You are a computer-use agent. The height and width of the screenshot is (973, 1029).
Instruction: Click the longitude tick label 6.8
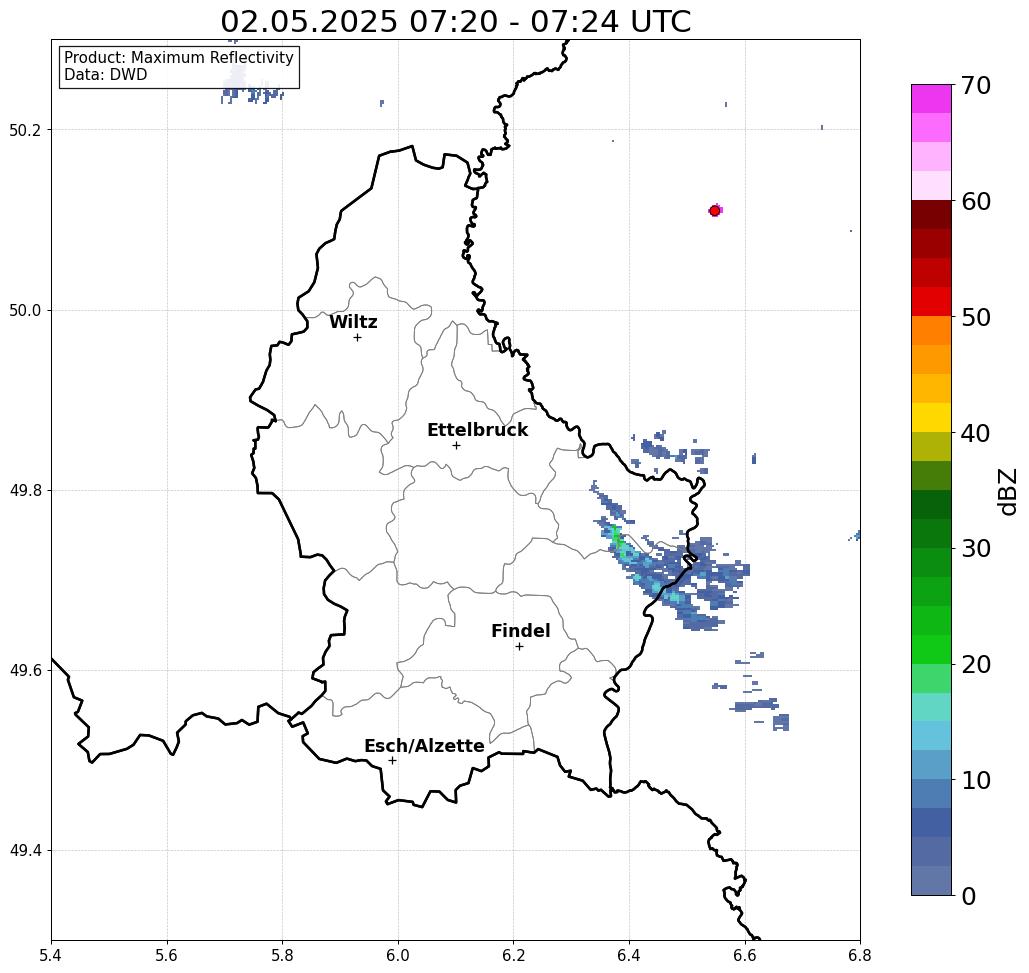pos(860,955)
